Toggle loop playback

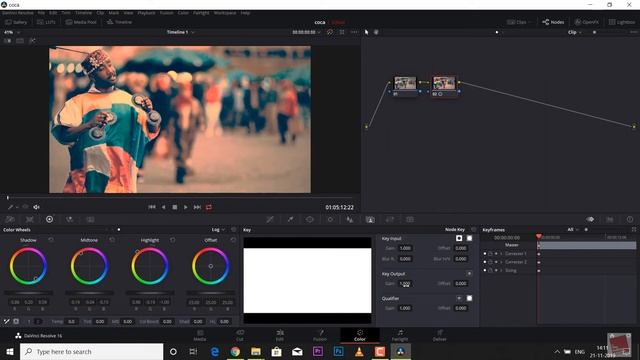(209, 207)
